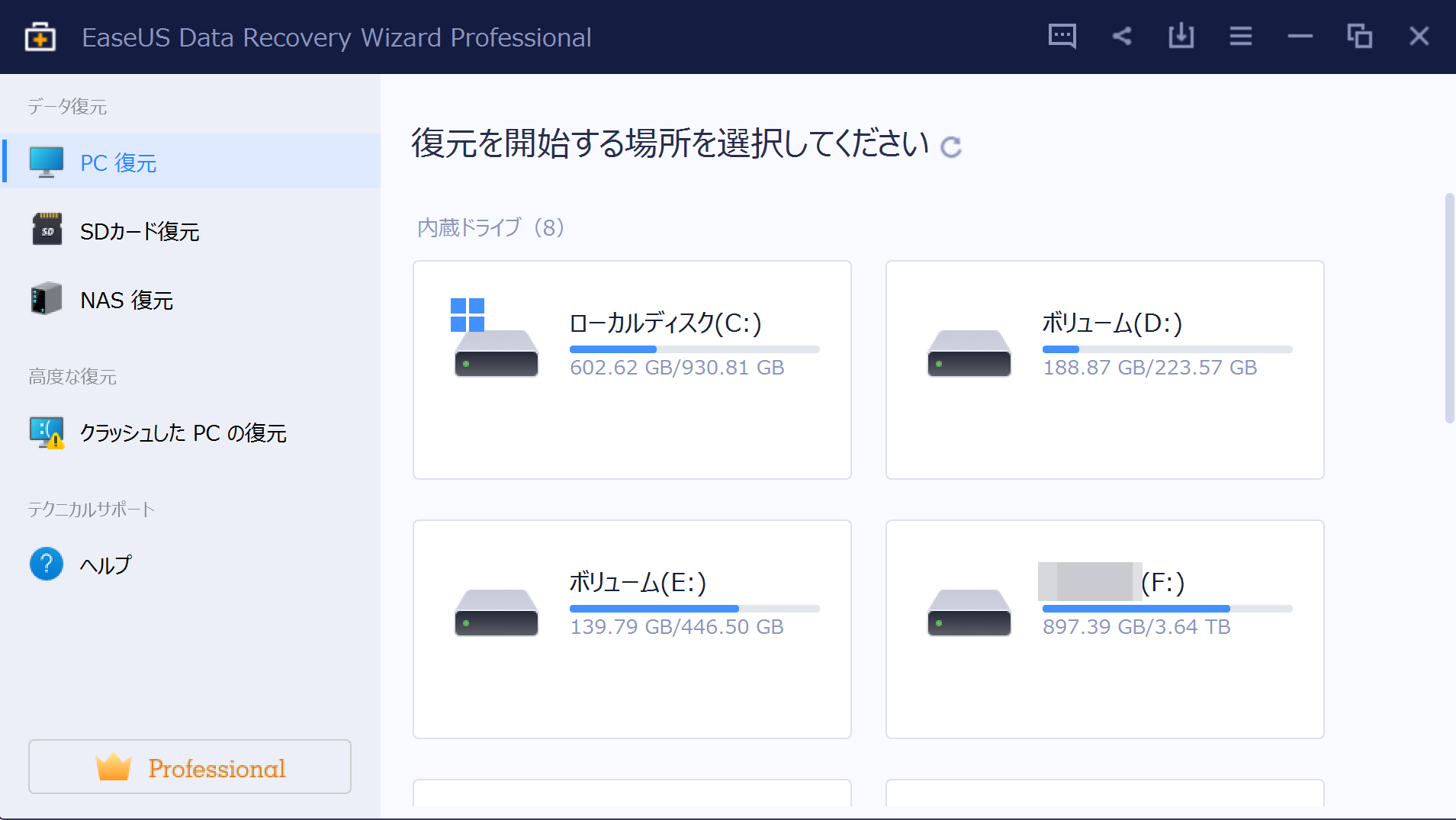Click the Professional upgrade button

pyautogui.click(x=188, y=767)
